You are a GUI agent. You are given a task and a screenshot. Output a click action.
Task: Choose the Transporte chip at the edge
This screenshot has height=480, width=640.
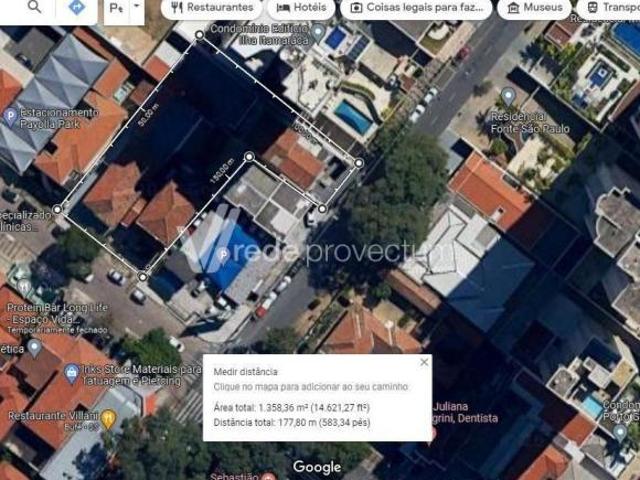[608, 7]
